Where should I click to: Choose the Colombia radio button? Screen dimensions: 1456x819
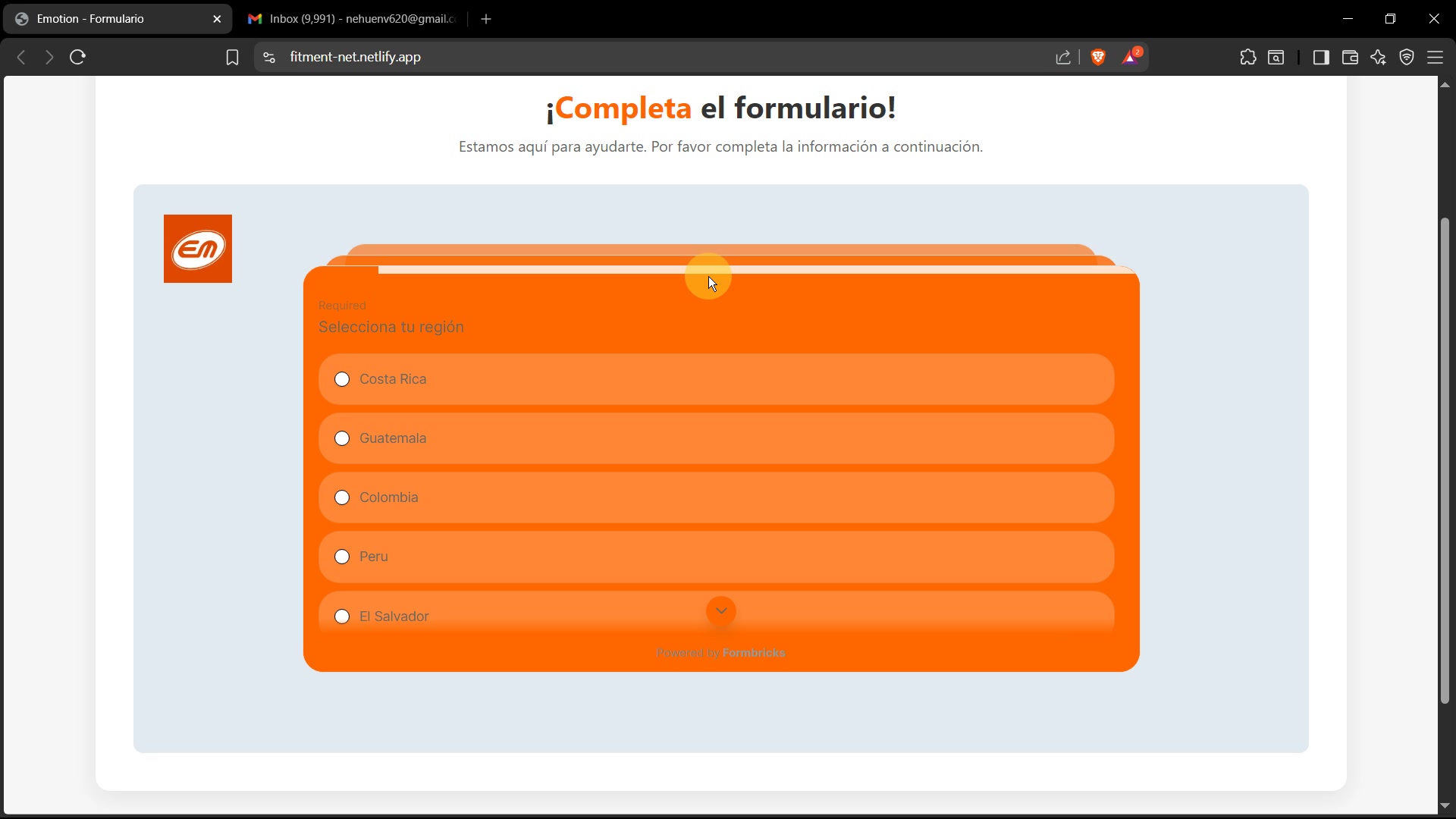point(342,497)
